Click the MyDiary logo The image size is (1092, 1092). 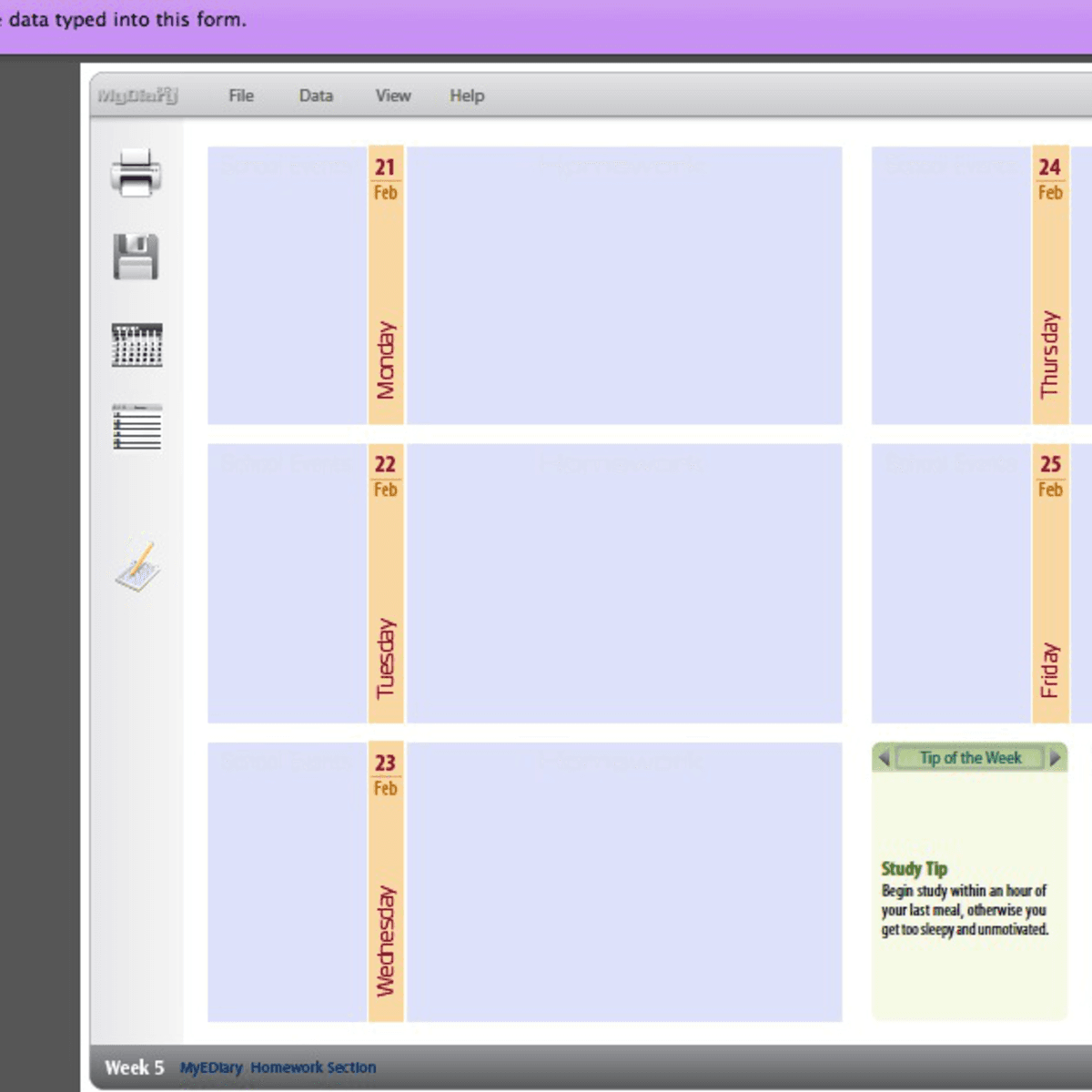point(137,96)
